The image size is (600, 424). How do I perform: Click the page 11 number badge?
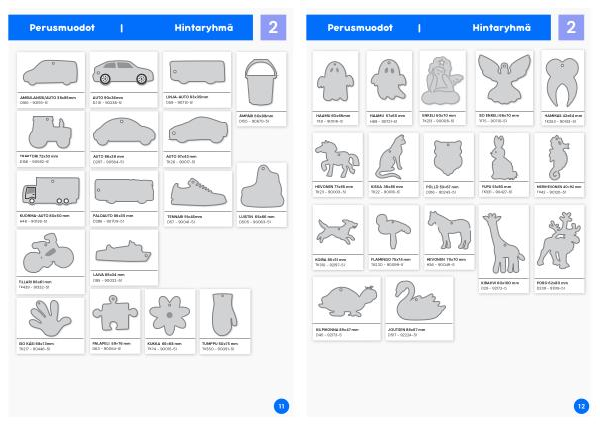(x=282, y=406)
